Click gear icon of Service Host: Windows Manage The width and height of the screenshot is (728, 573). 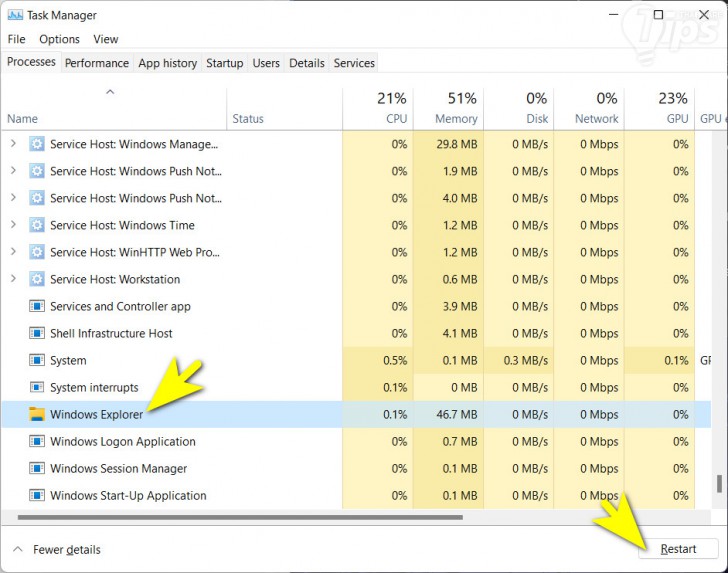click(x=37, y=144)
